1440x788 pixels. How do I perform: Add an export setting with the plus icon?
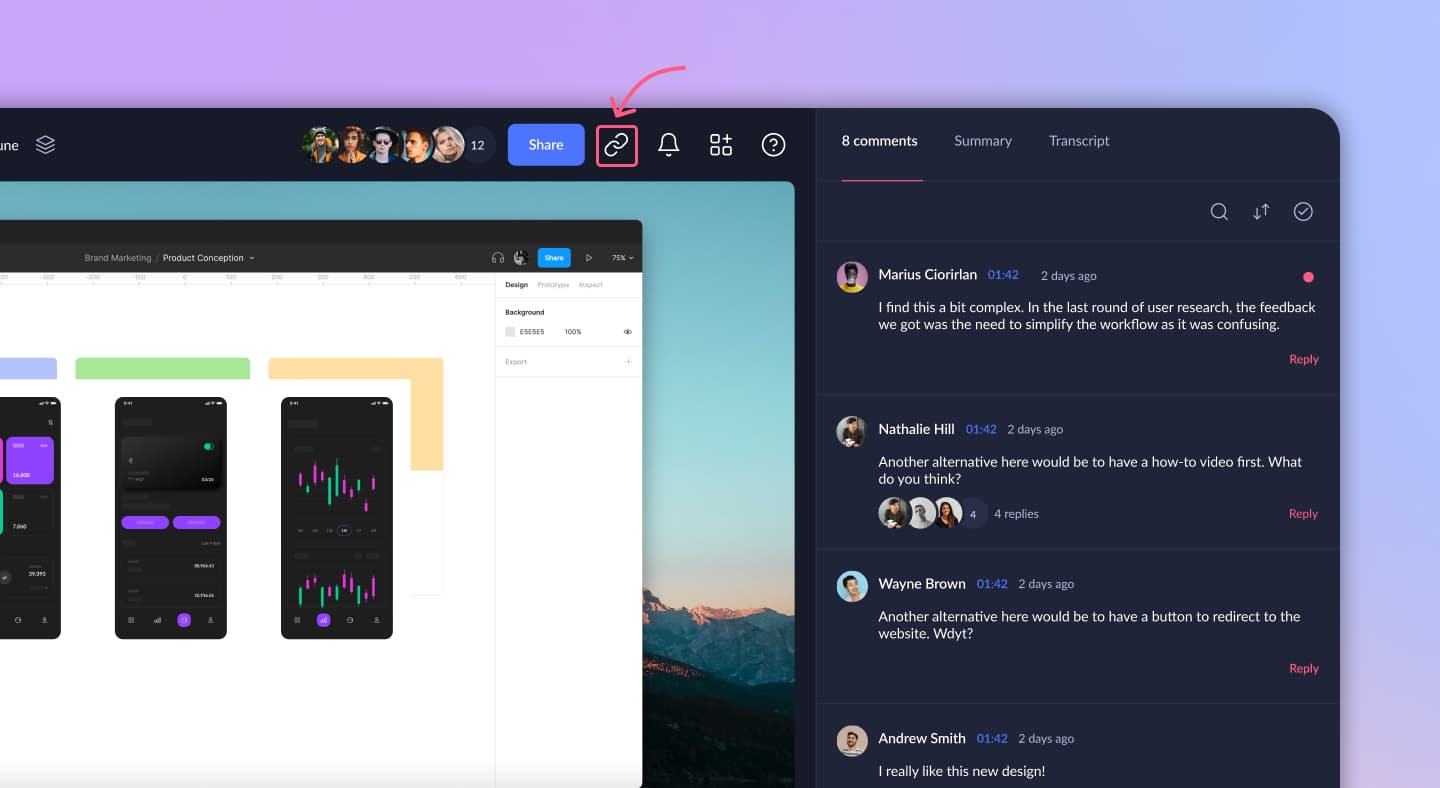click(x=628, y=361)
